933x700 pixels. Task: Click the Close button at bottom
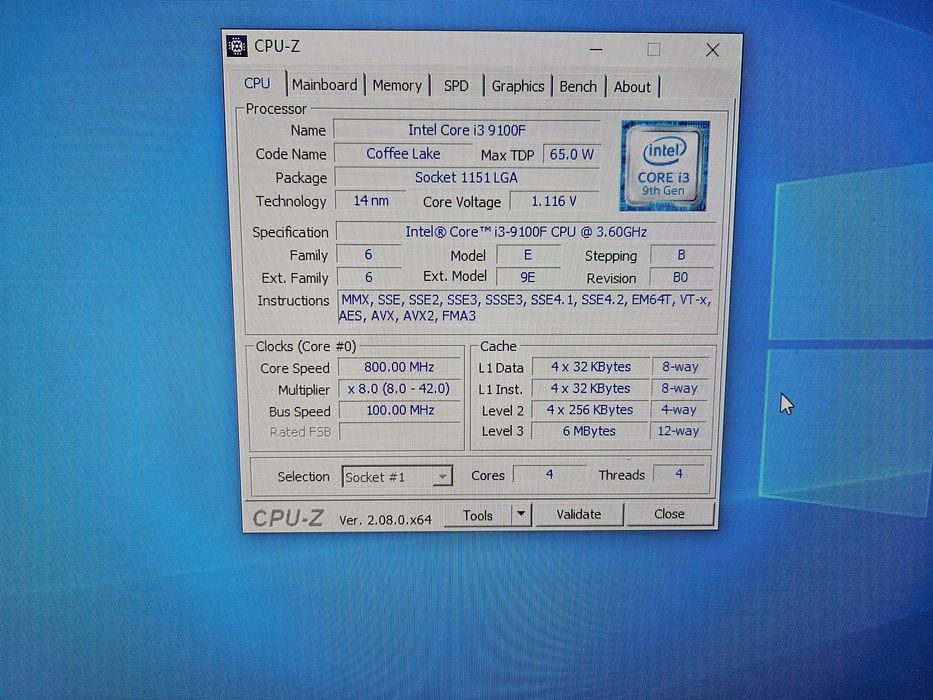point(669,514)
